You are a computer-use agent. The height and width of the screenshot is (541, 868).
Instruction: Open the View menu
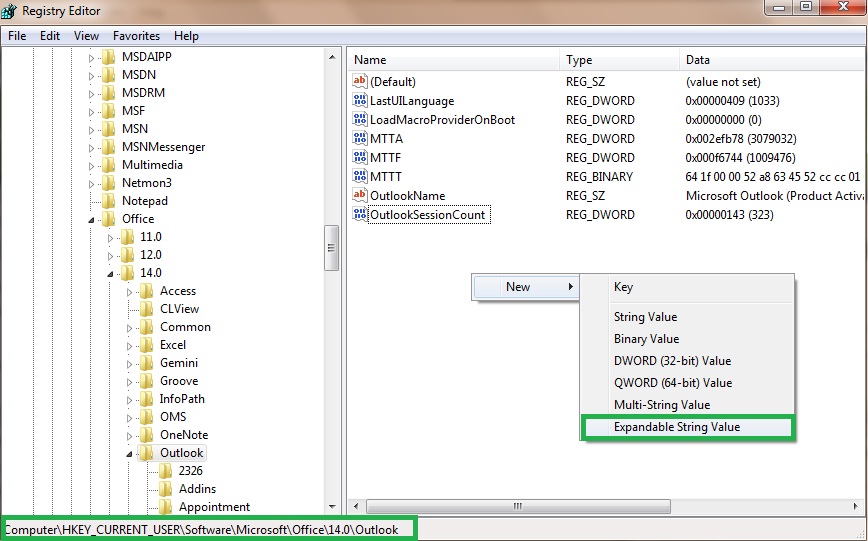click(86, 35)
